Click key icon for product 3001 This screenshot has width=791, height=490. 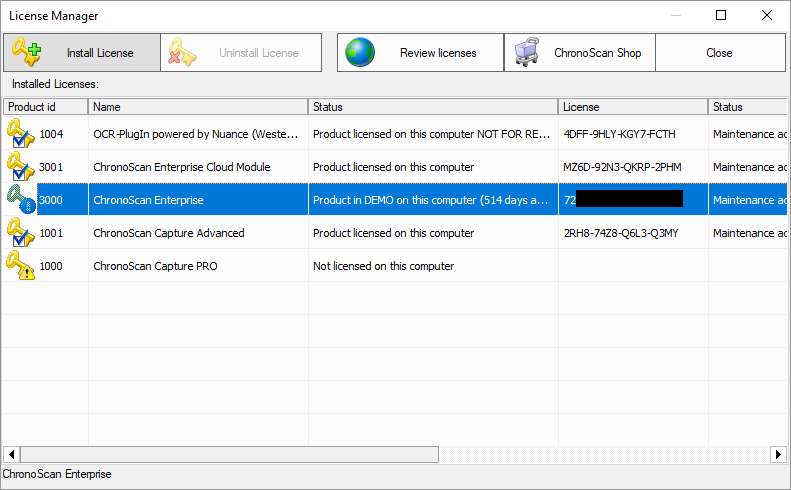tap(21, 166)
